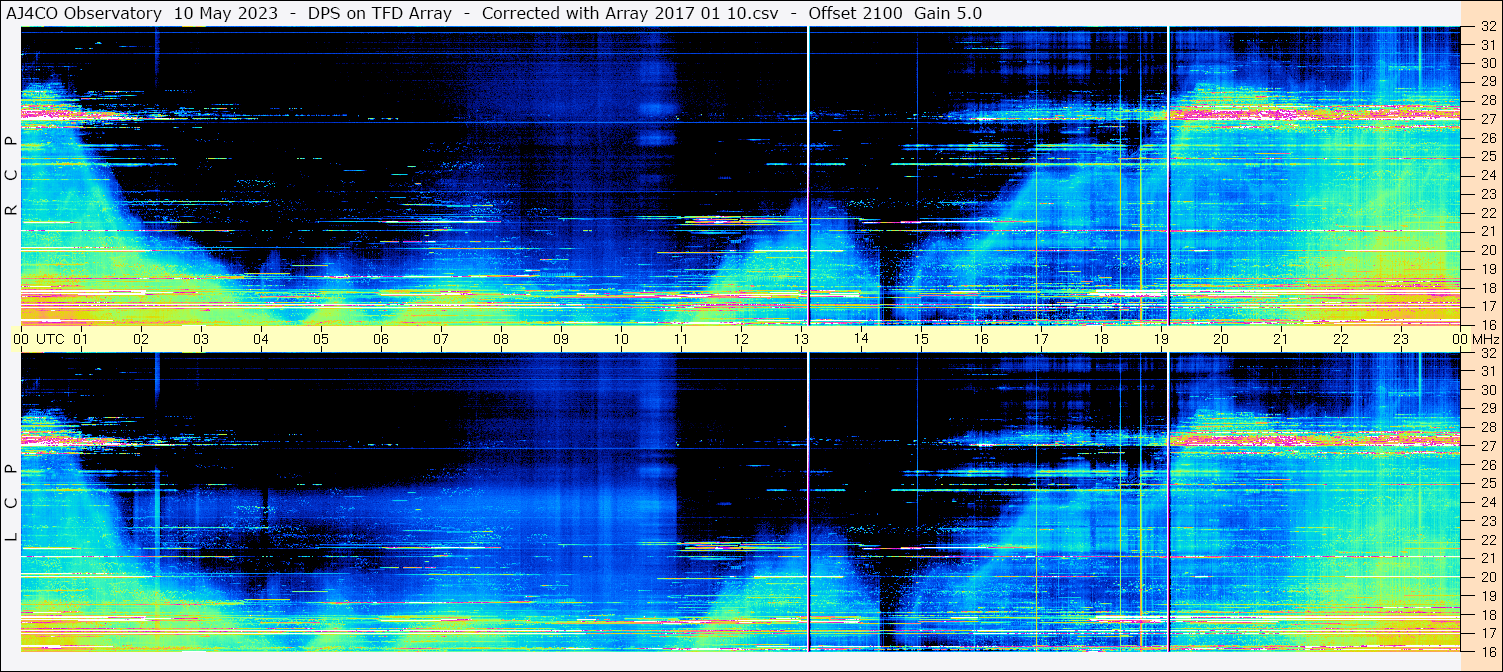The width and height of the screenshot is (1503, 672).
Task: Click the 16 MHz label on RCP scale
Action: point(1487,324)
